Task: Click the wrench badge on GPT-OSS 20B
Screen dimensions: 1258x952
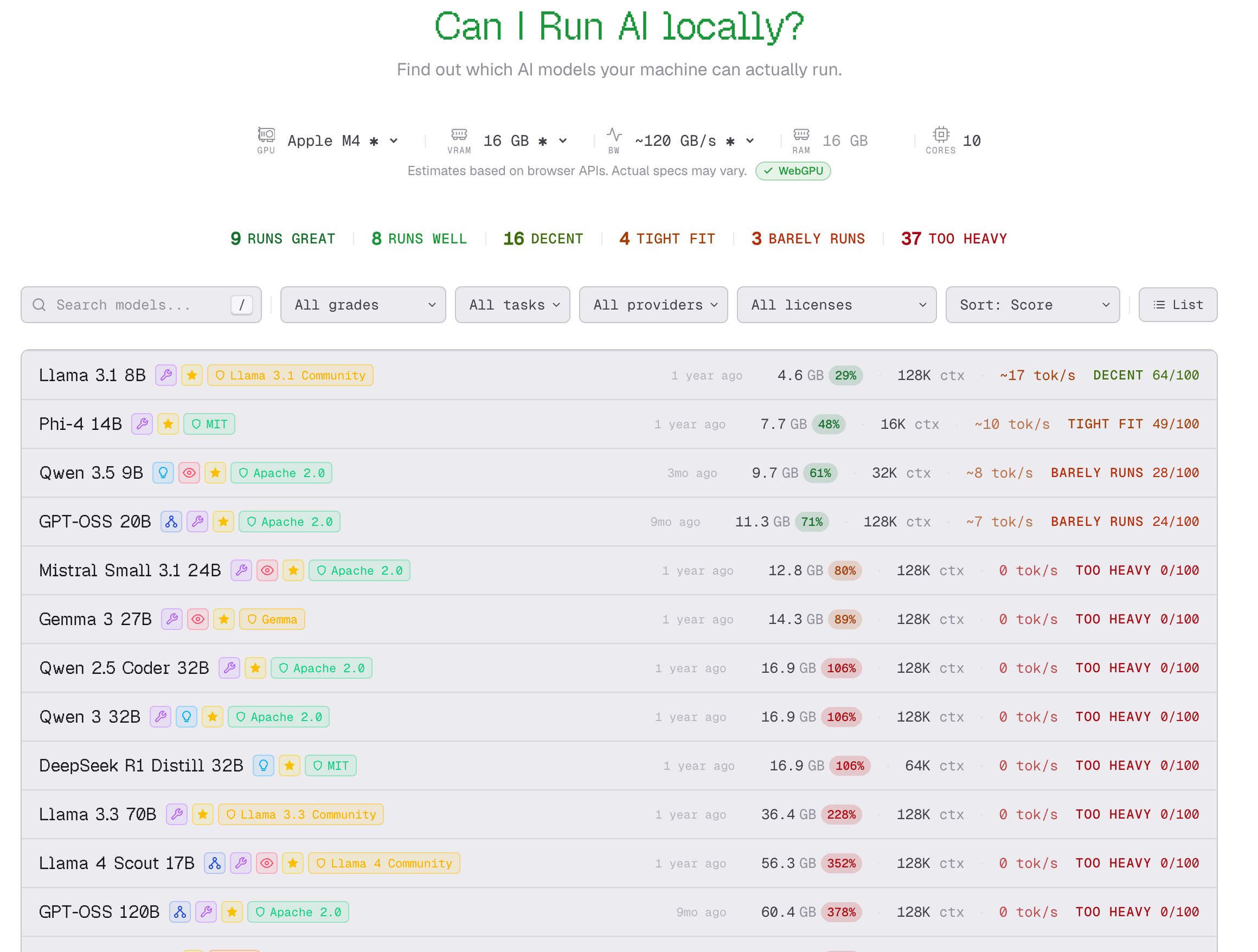Action: coord(197,522)
